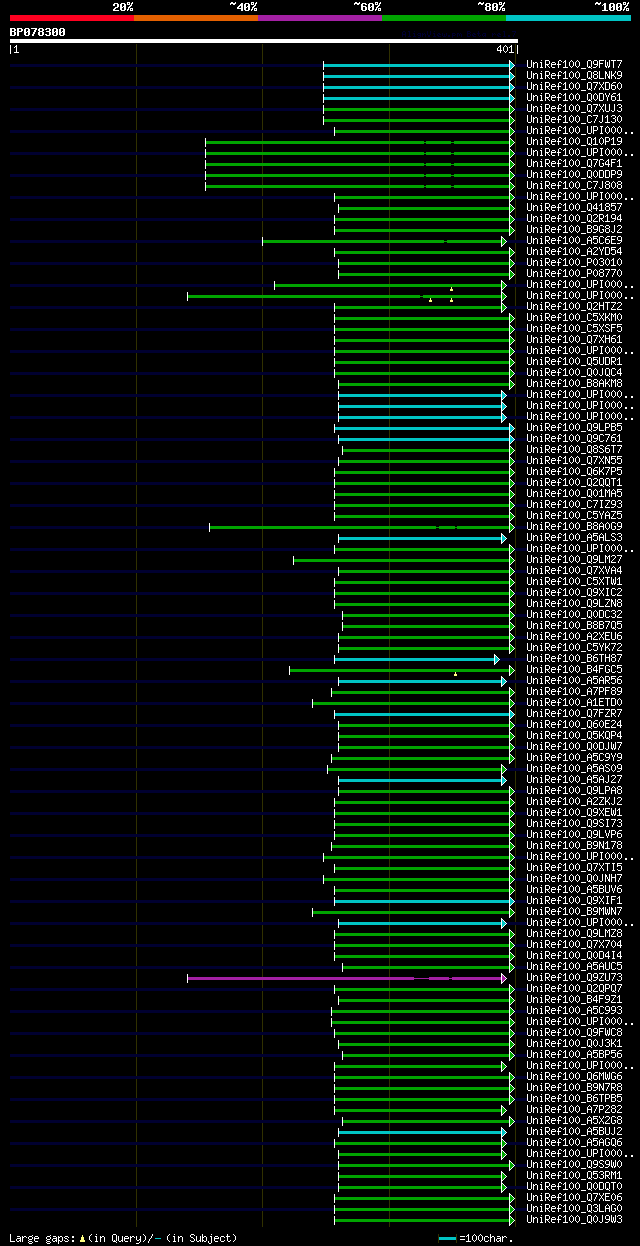Choose the UniRef100_B8A0G9 hit

[574, 526]
